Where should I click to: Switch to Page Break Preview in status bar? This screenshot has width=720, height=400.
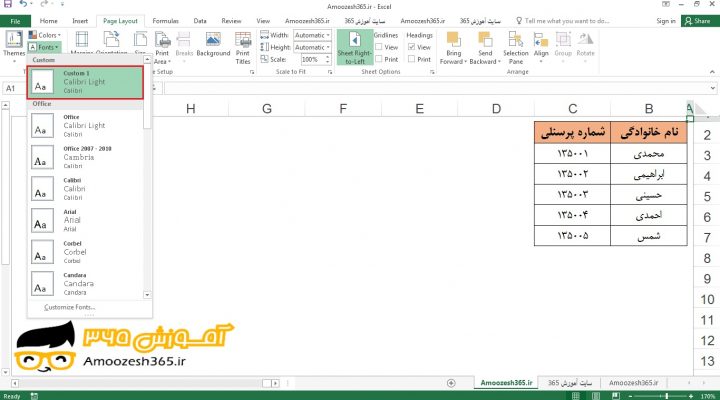point(616,396)
